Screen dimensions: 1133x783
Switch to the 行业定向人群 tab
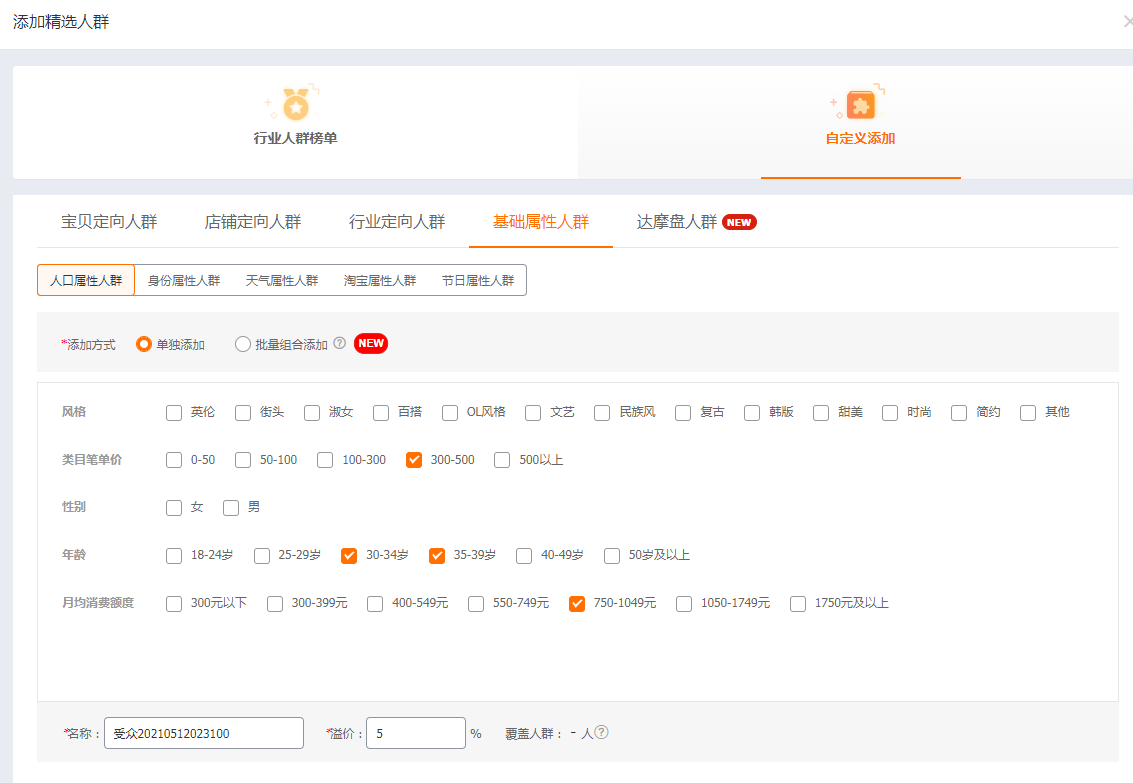pos(397,222)
